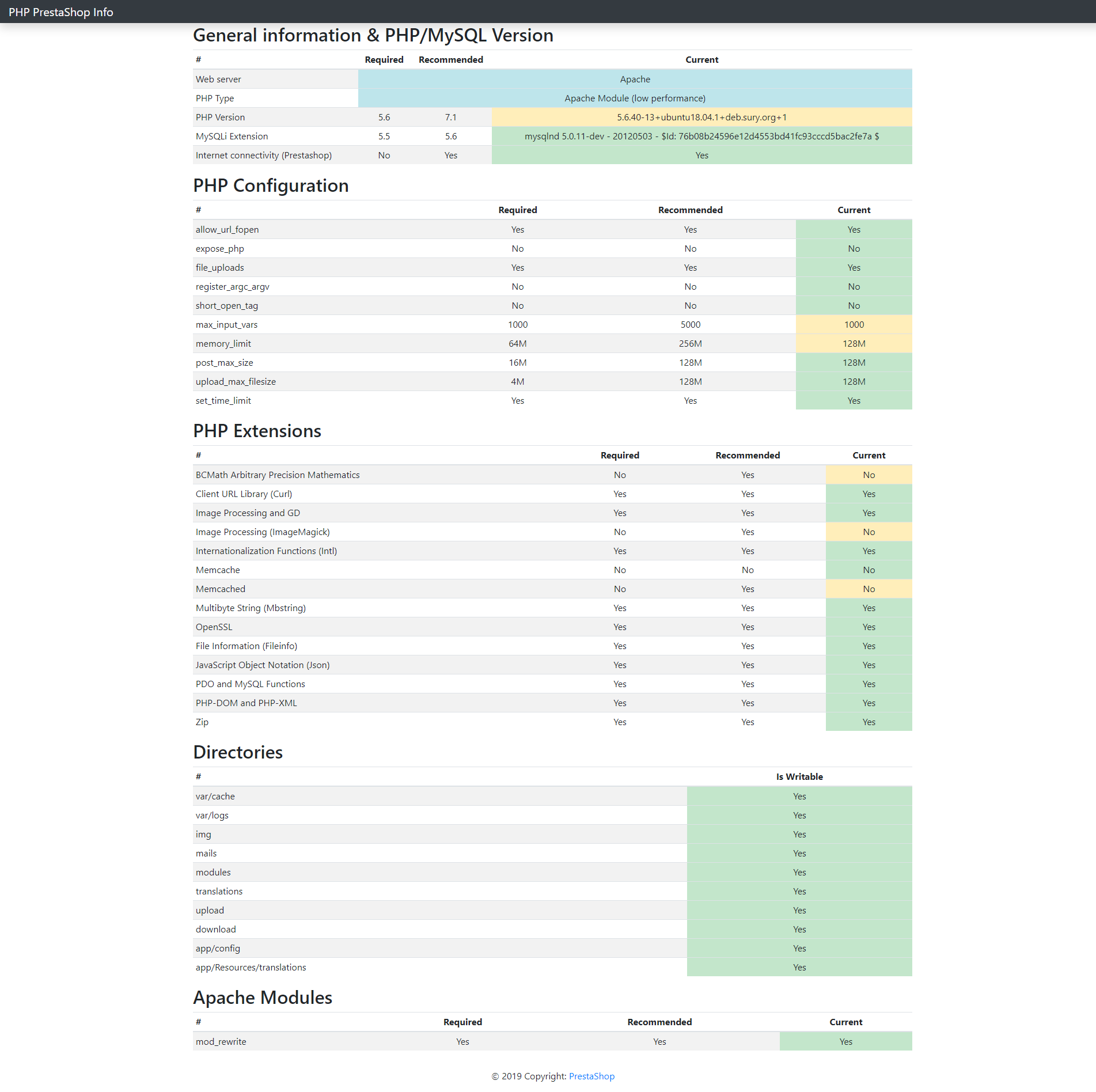
Task: Select the General information & PHP/MySQL Version heading
Action: [373, 35]
